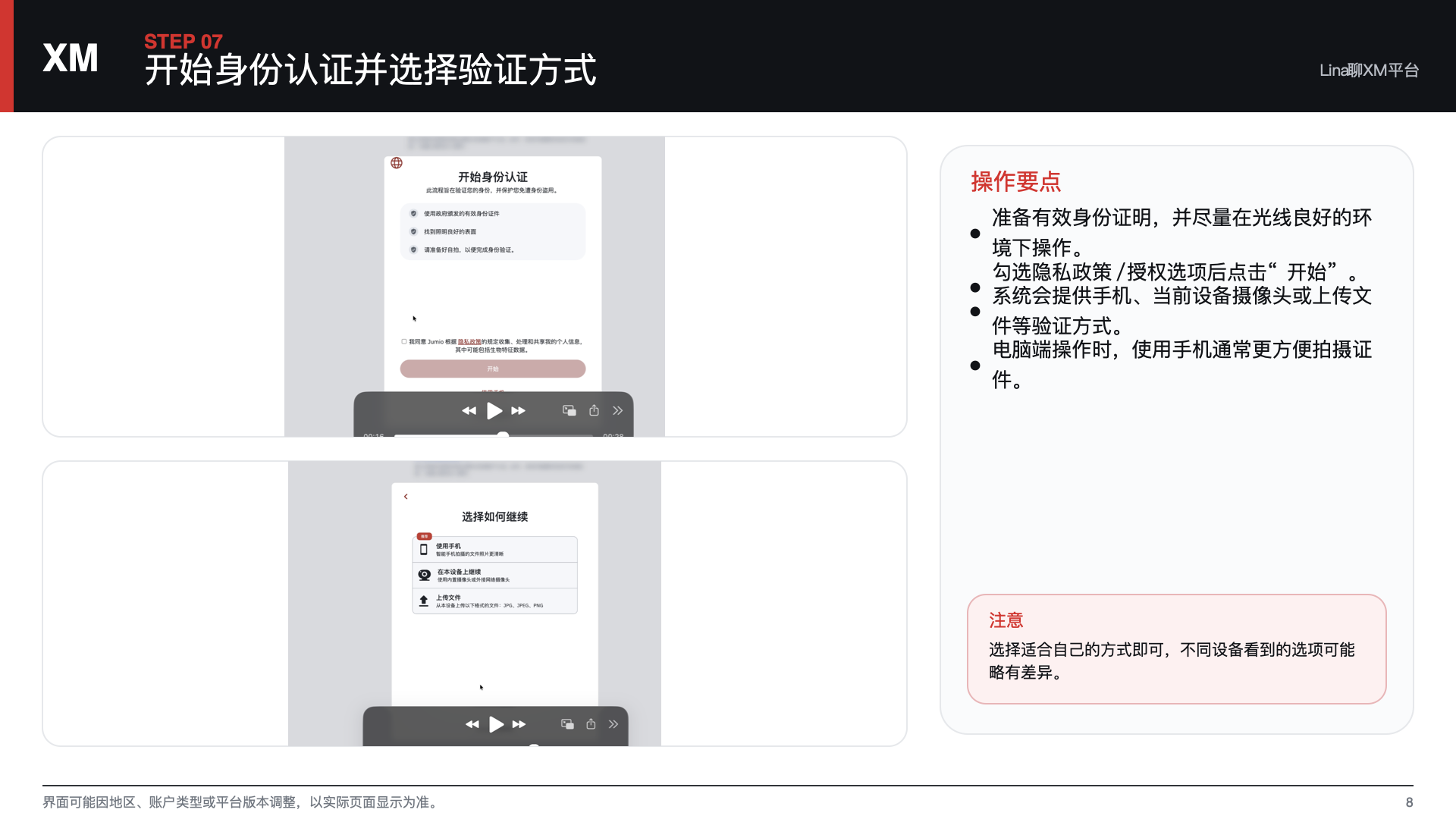Click the share icon on the 开始身份认证 video

(595, 410)
